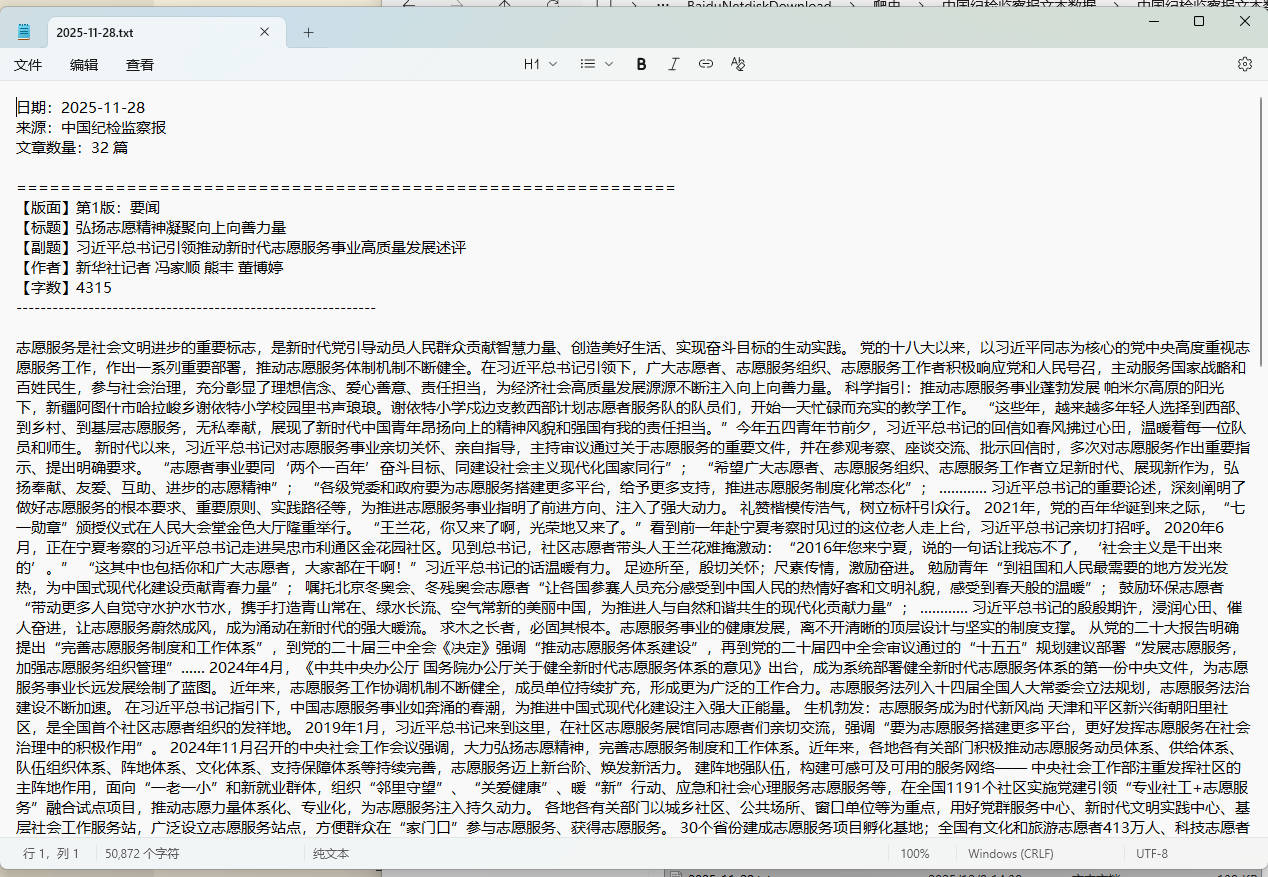
Task: Add a new tab with the plus button
Action: [x=308, y=32]
